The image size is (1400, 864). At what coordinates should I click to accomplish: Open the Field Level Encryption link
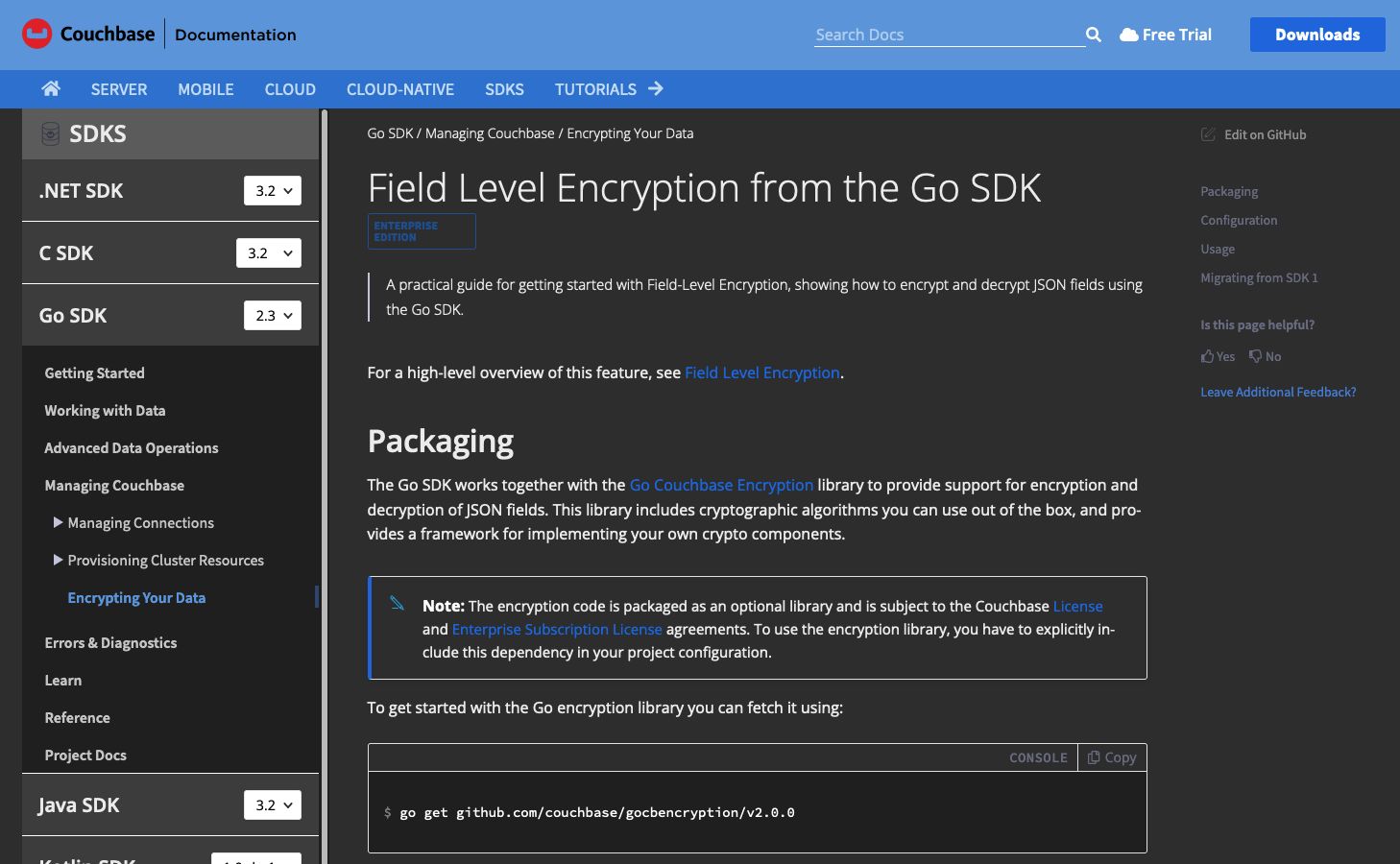[762, 372]
